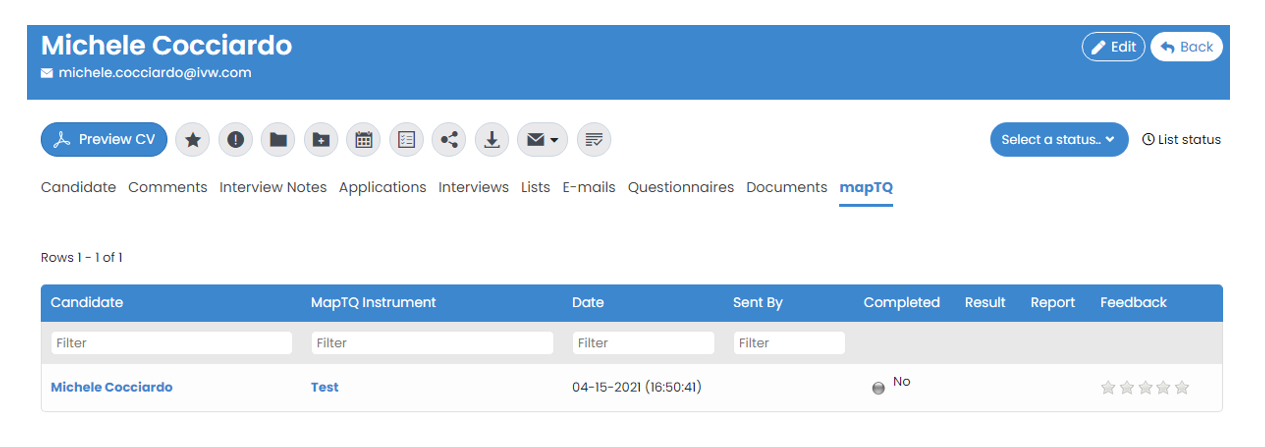The image size is (1265, 447).
Task: Click the Preview CV button
Action: point(105,140)
